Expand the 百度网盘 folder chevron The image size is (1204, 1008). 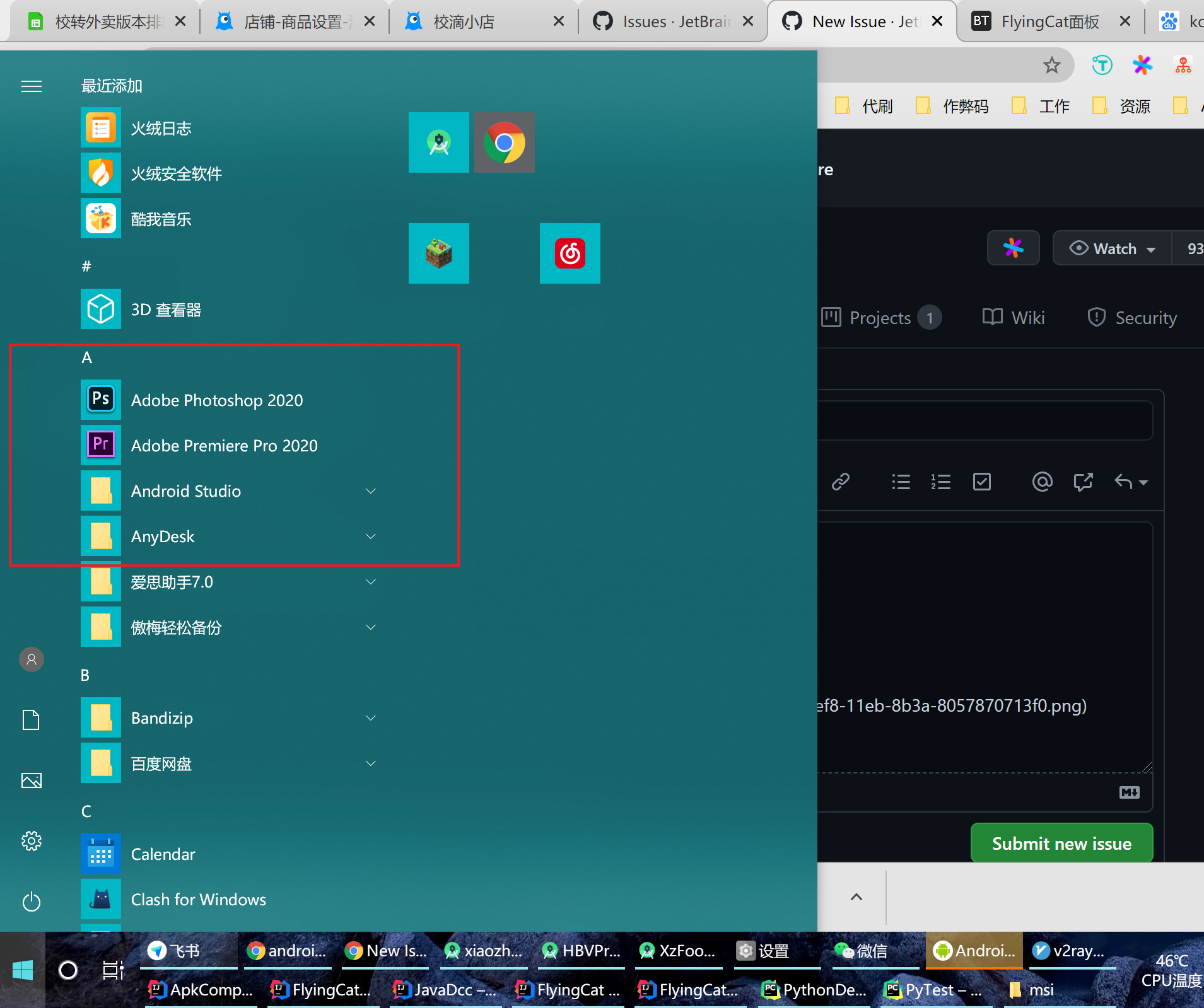371,763
